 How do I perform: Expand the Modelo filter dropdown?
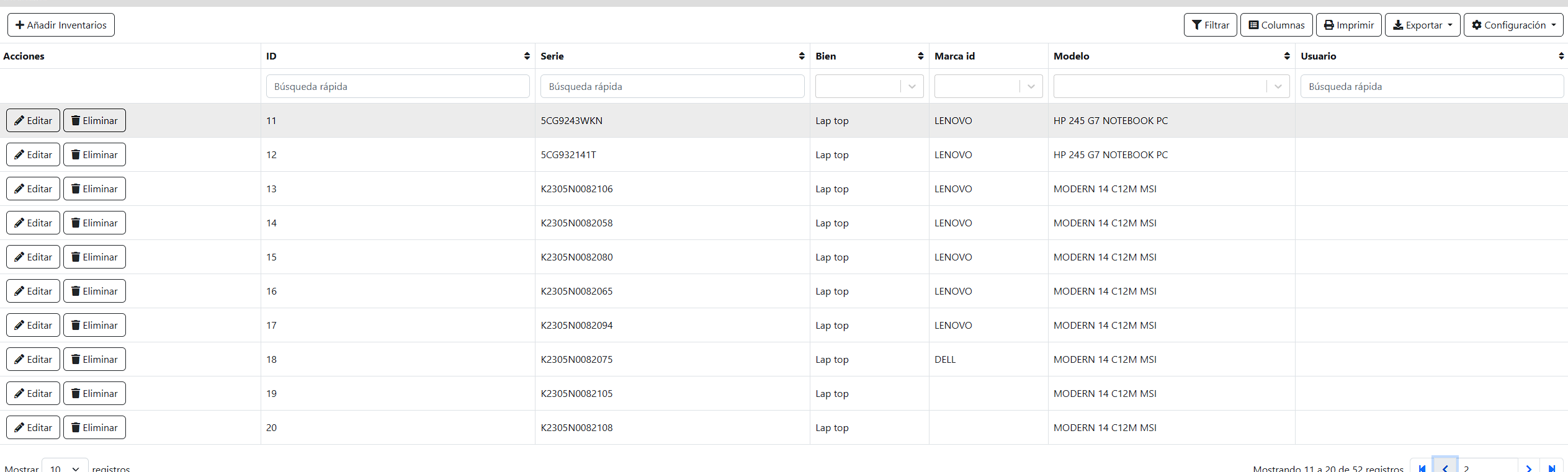(x=1278, y=87)
